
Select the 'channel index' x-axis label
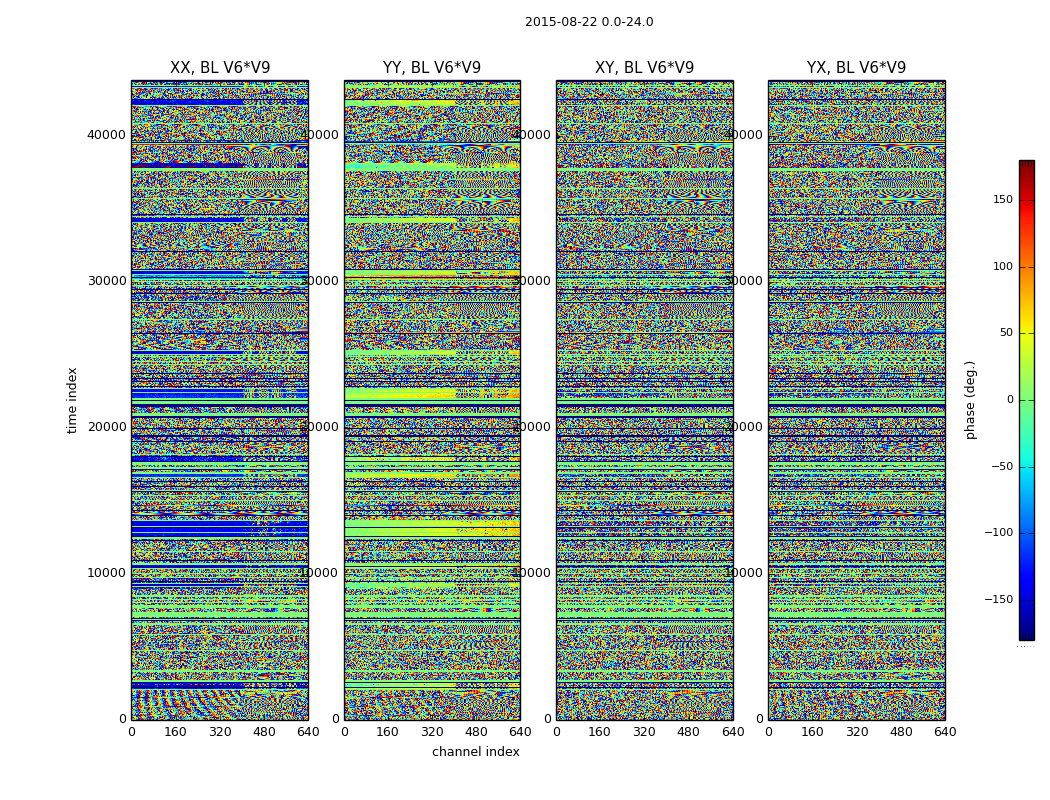(x=476, y=752)
